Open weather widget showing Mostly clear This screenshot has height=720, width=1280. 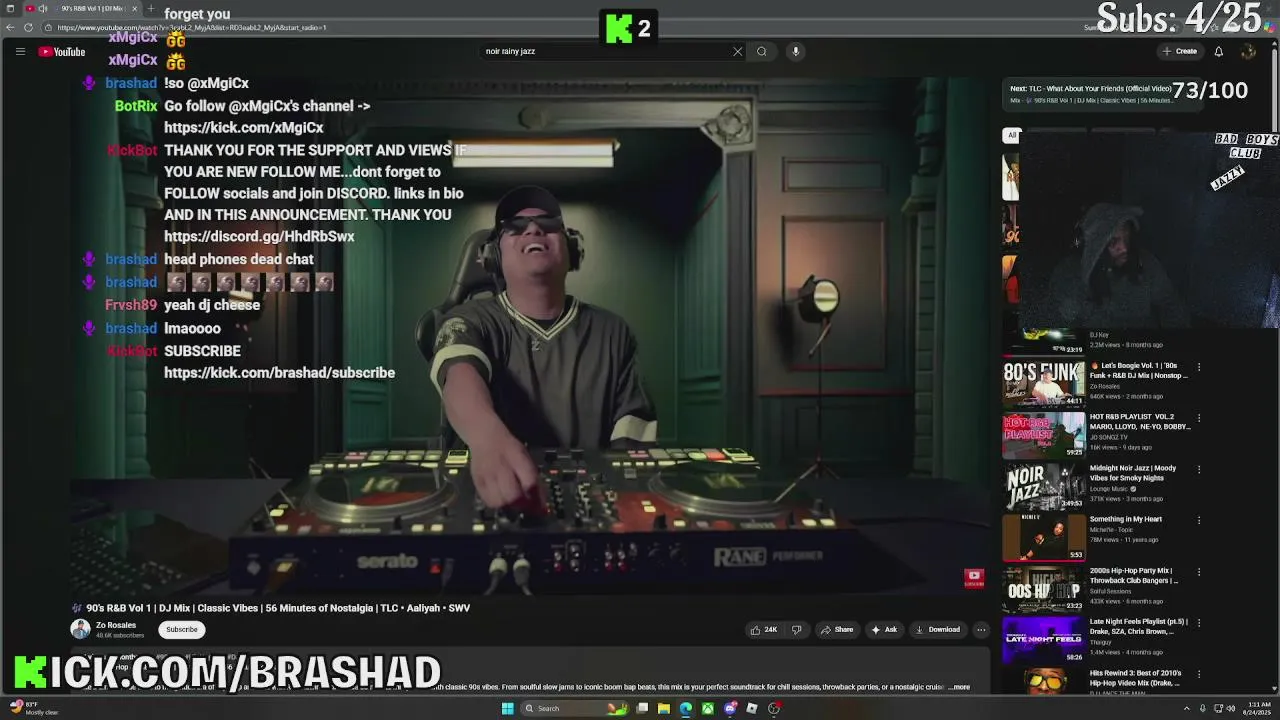click(34, 708)
